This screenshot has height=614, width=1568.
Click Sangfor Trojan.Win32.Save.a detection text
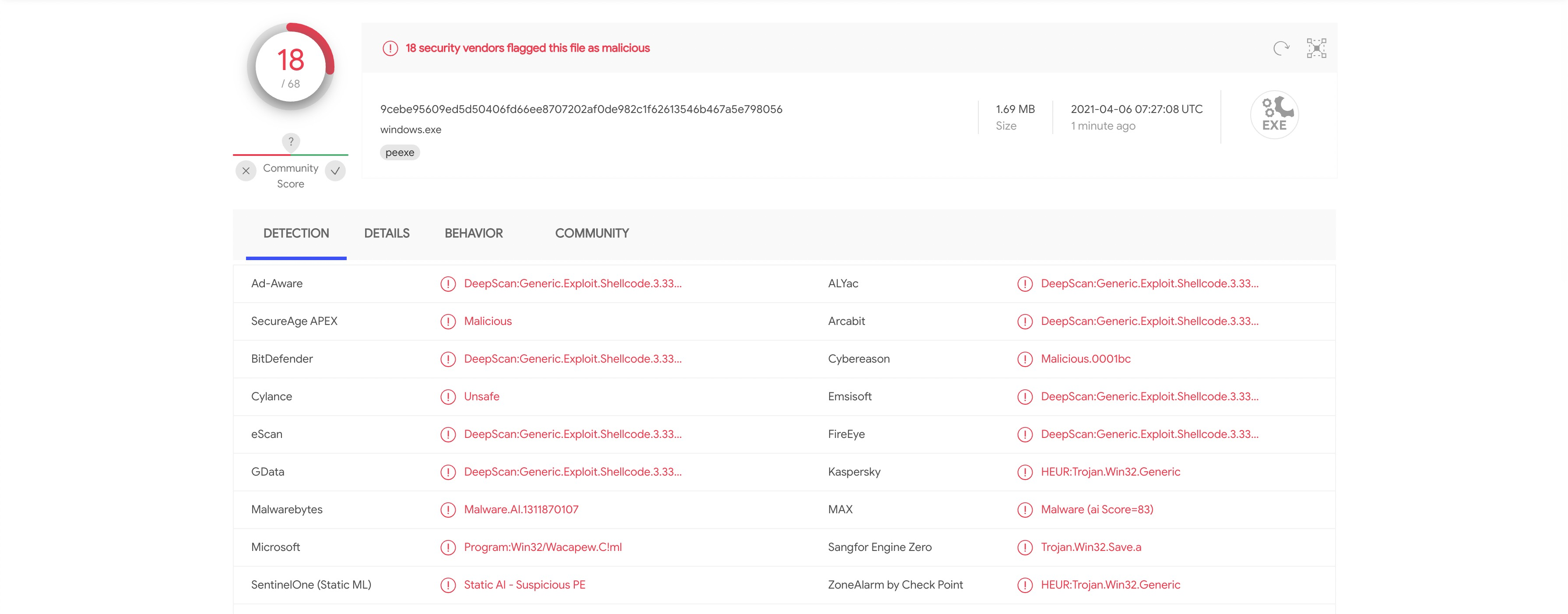click(x=1091, y=547)
